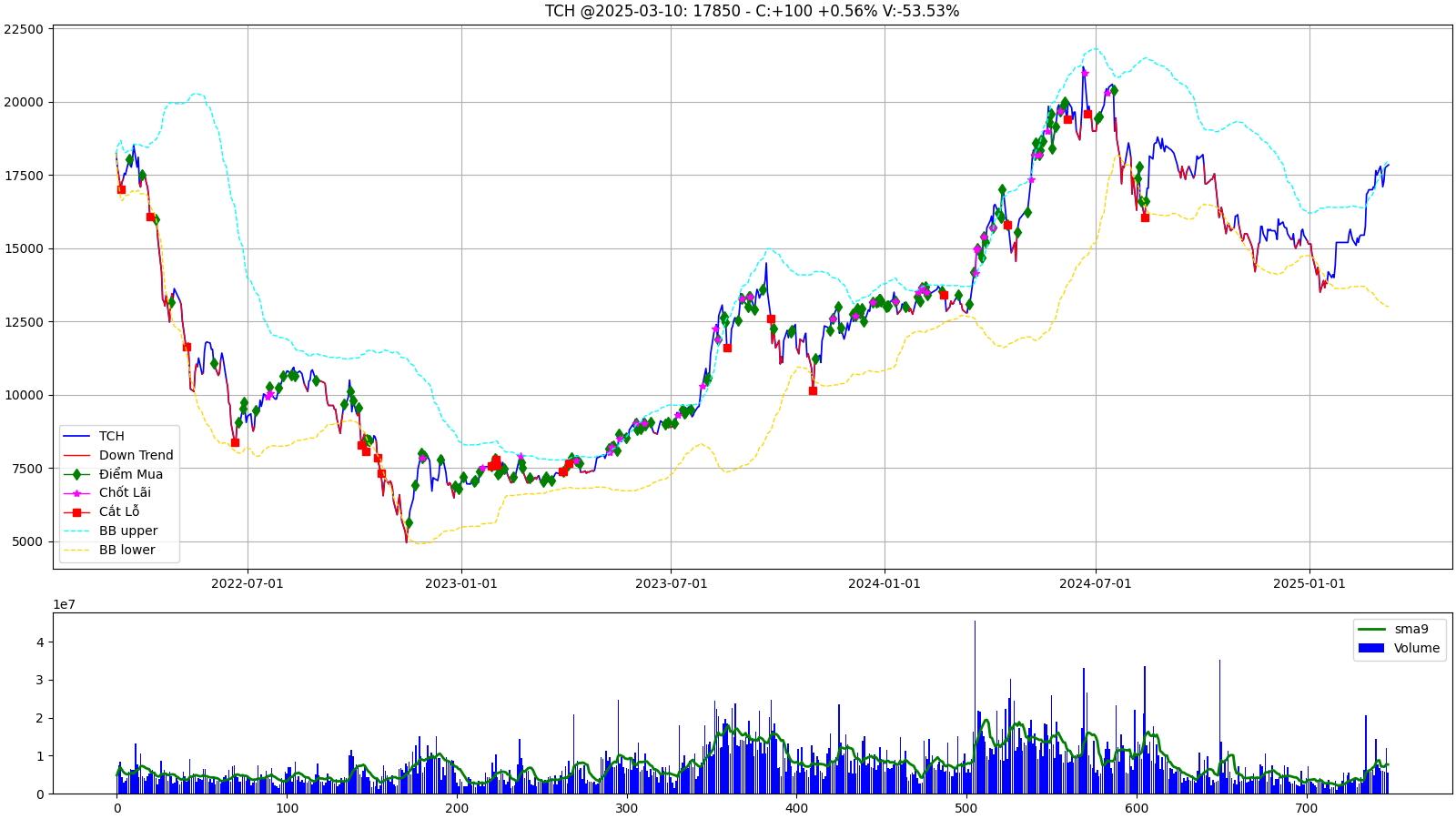Click the chart title starting with TCH @2025-03-10

pyautogui.click(x=752, y=11)
